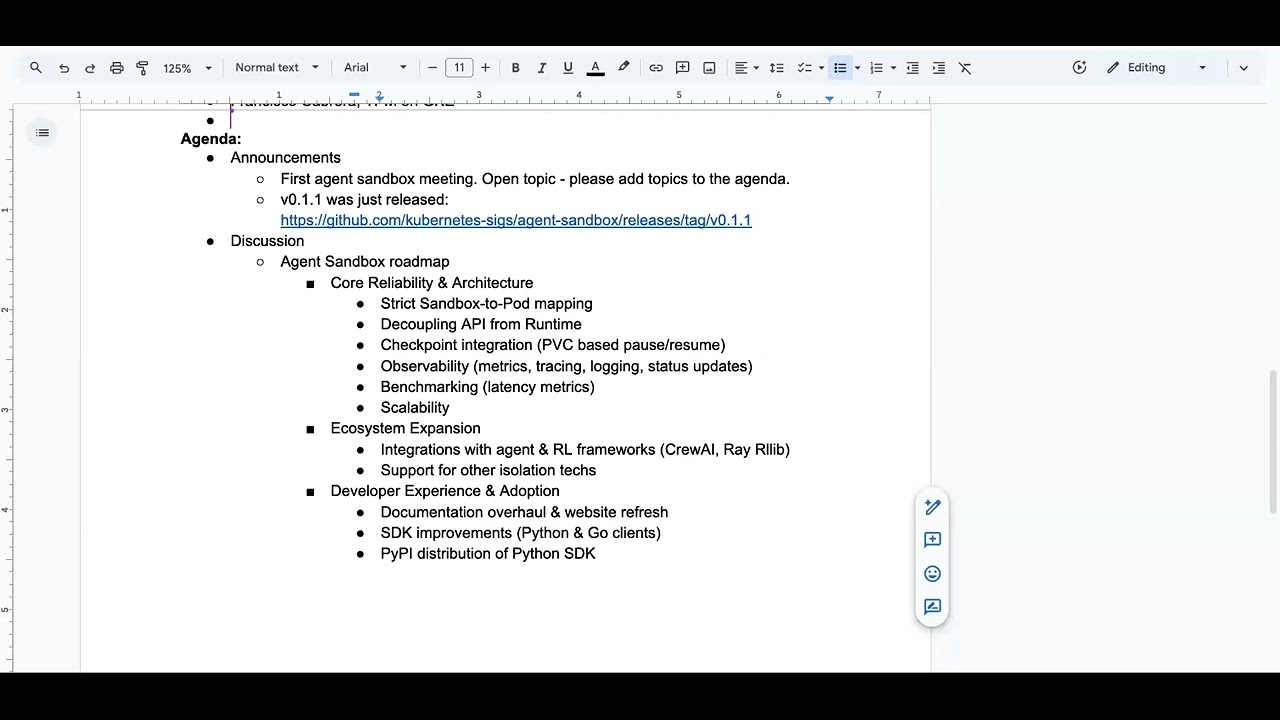Click "Ecosystem Expansion" text
This screenshot has width=1280, height=720.
[405, 428]
